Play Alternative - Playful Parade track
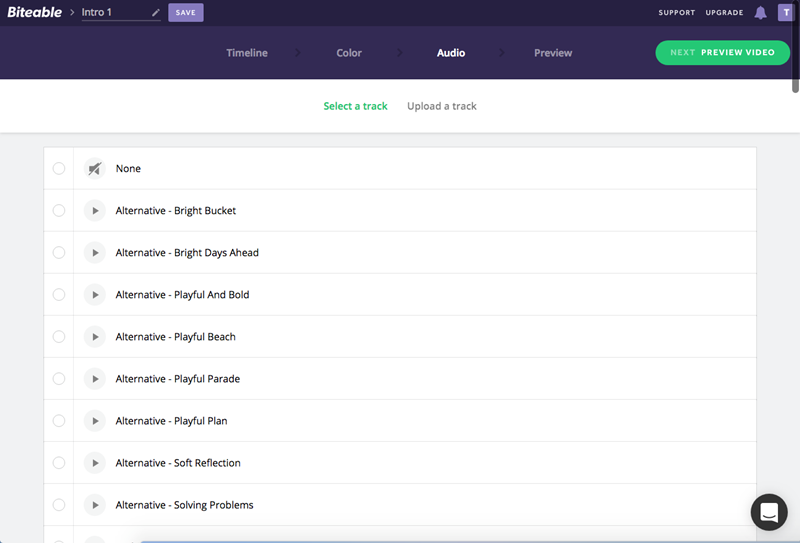Viewport: 800px width, 543px height. click(94, 379)
